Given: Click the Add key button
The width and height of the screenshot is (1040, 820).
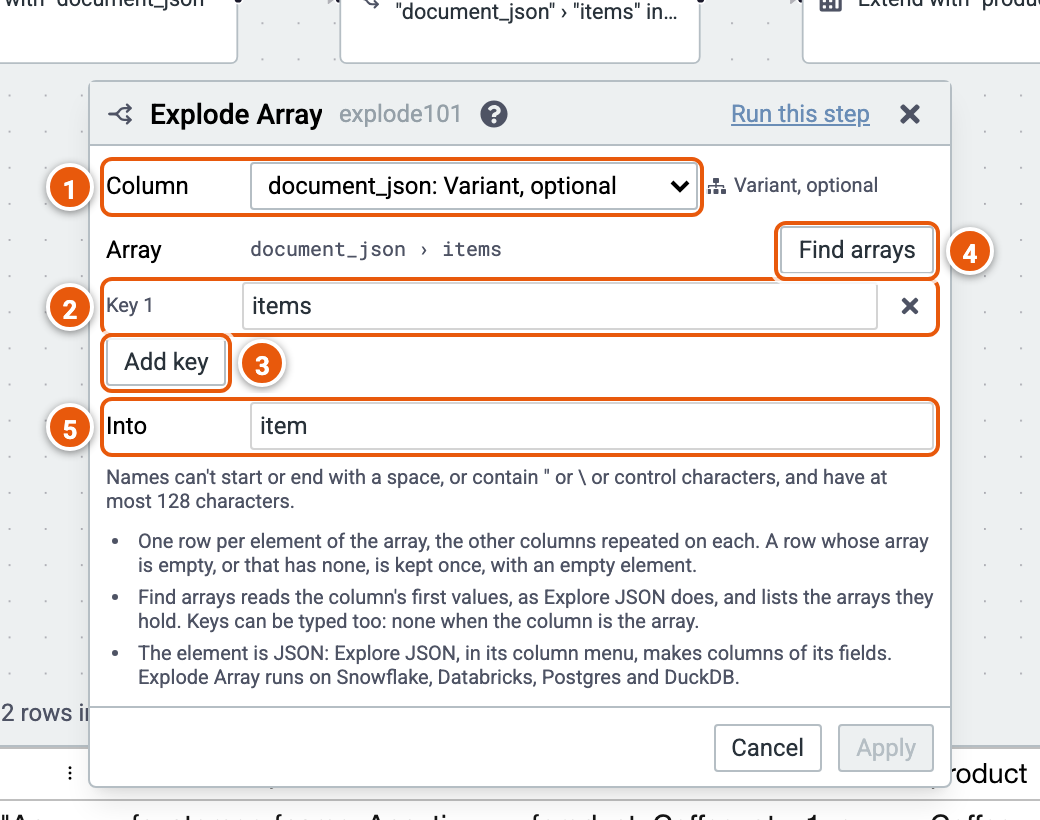Looking at the screenshot, I should (166, 362).
